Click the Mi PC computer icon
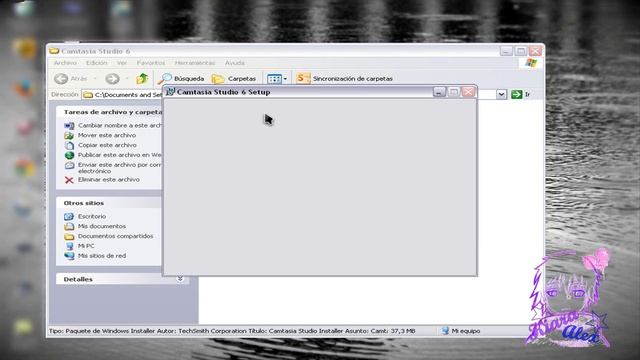 (x=69, y=246)
